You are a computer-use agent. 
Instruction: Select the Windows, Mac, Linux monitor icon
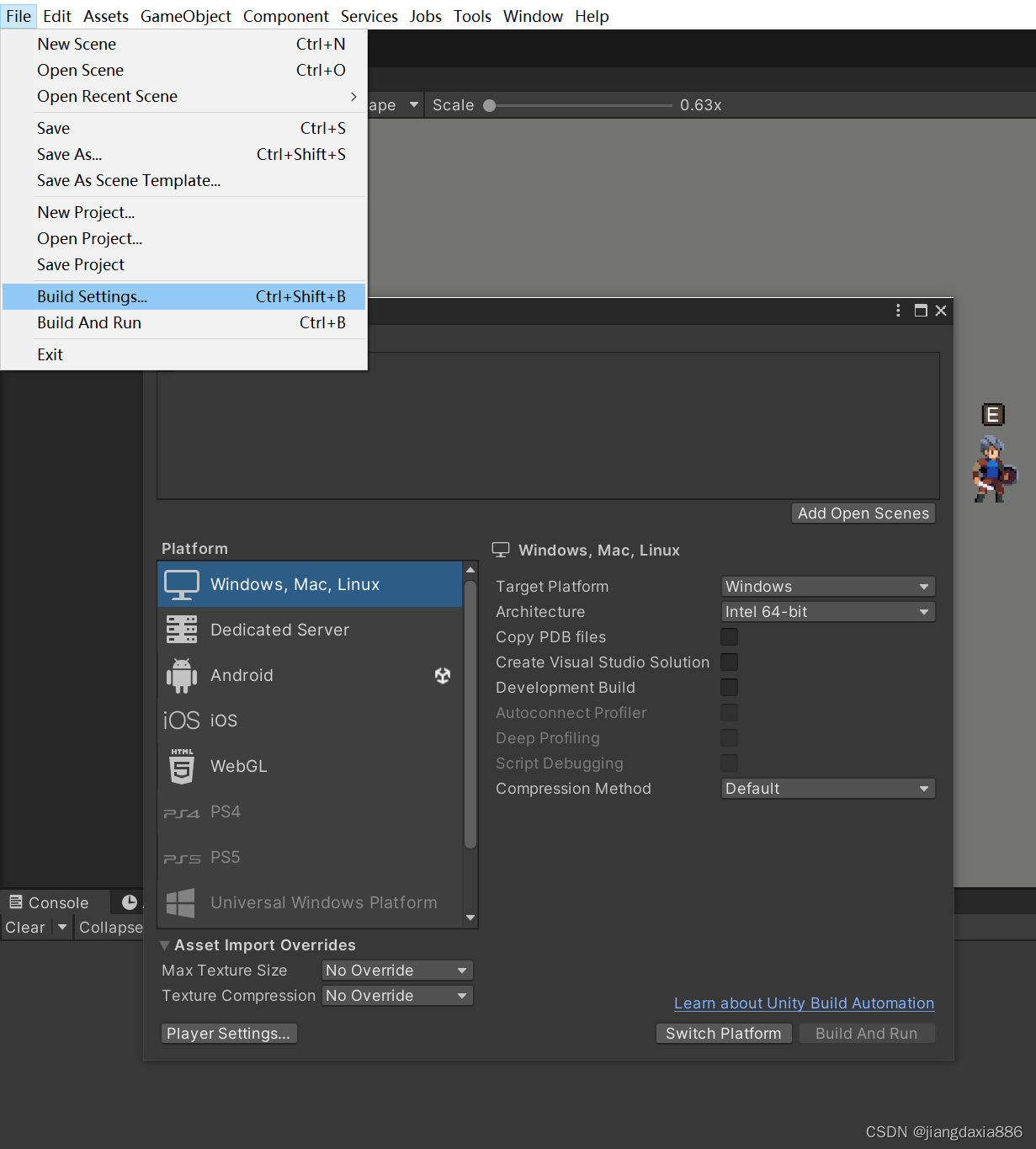click(182, 584)
